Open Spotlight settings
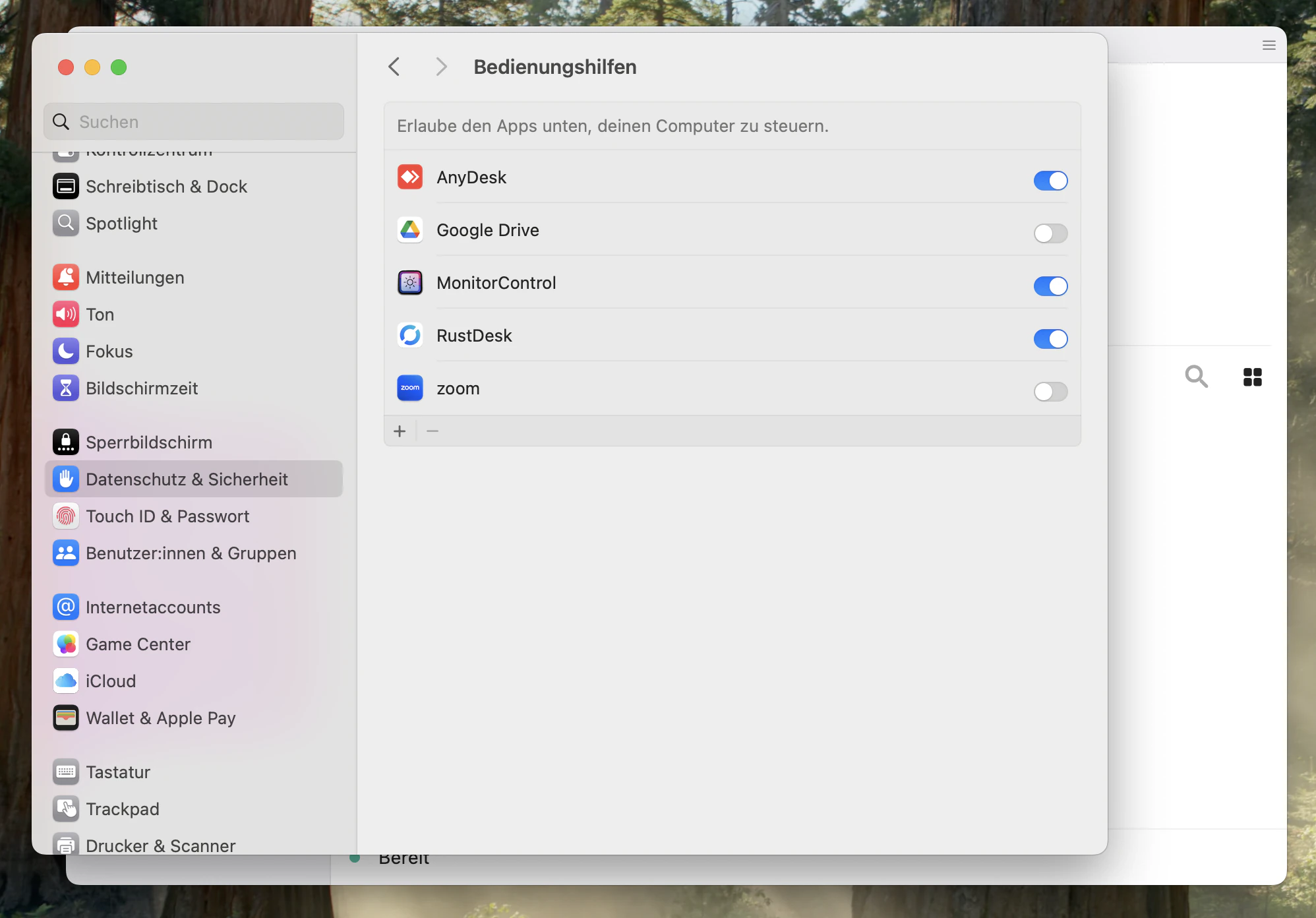1316x918 pixels. point(194,224)
